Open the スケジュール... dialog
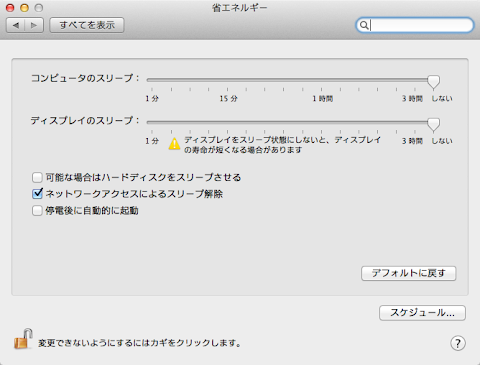Viewport: 480px width, 365px height. (x=422, y=313)
